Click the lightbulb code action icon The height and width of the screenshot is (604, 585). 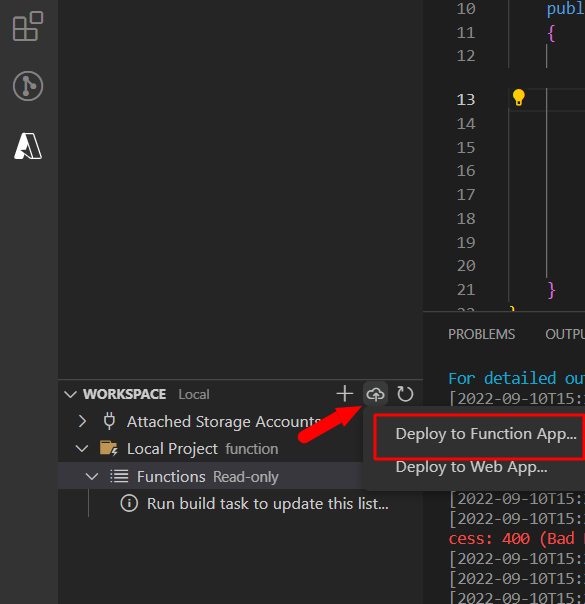pos(518,97)
